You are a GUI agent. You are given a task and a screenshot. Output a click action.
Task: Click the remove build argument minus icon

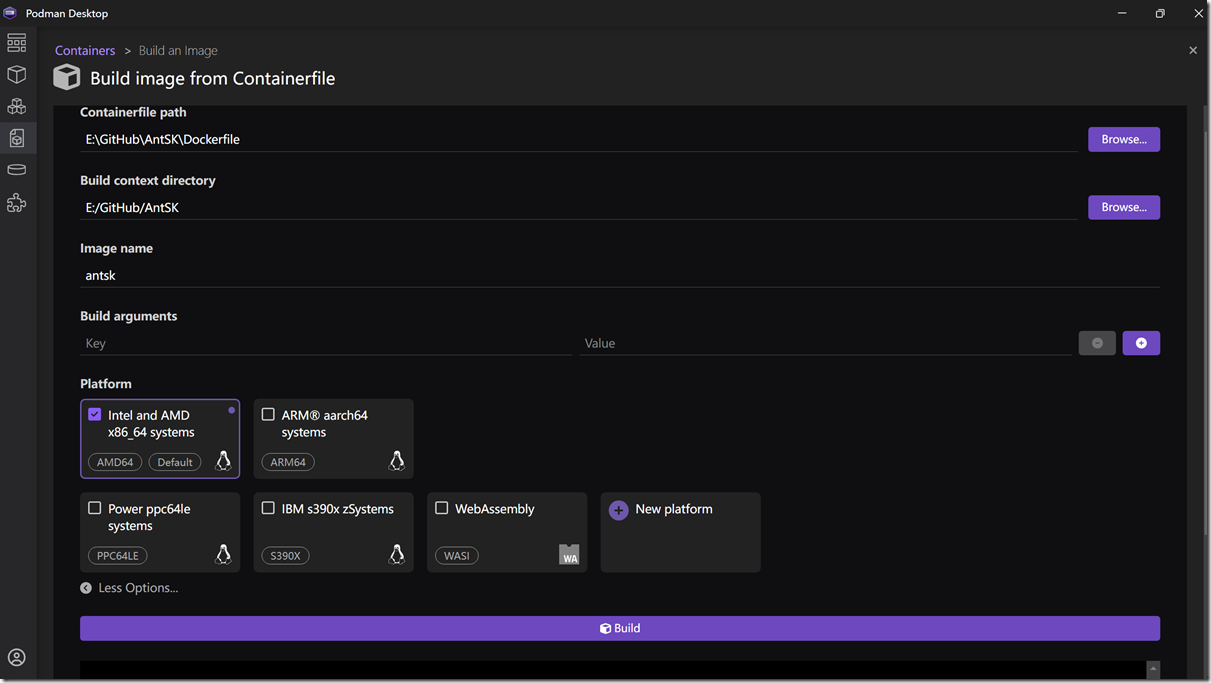(x=1097, y=343)
